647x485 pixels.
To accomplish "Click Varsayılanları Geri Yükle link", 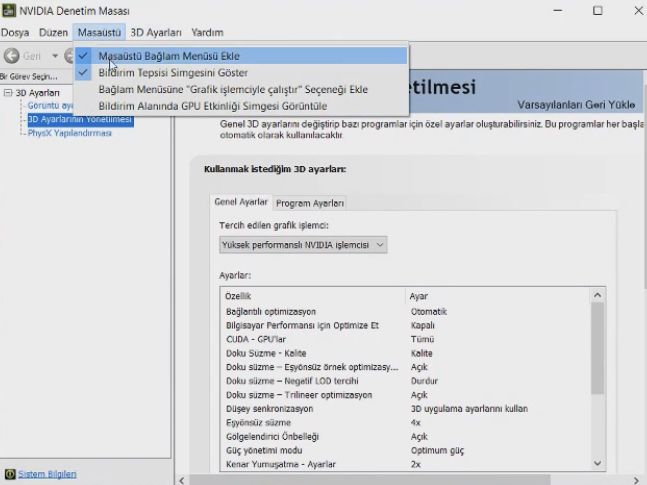I will pyautogui.click(x=576, y=105).
